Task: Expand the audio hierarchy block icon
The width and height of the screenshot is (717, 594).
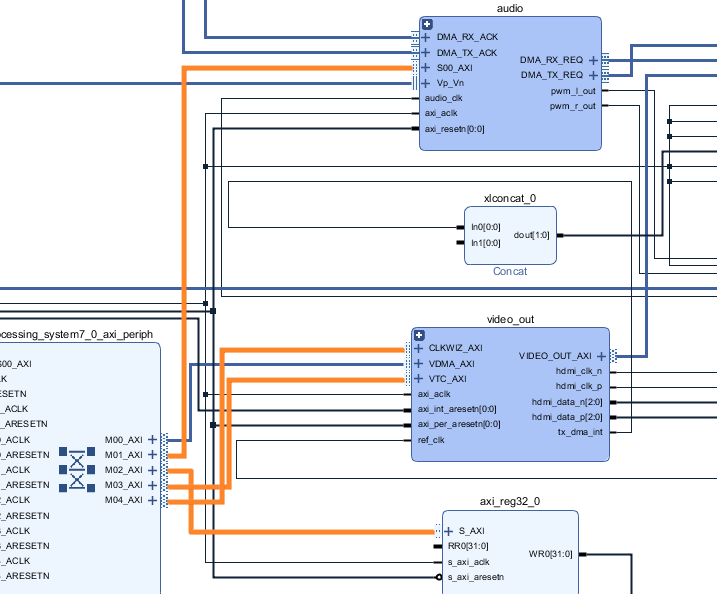Action: (427, 24)
